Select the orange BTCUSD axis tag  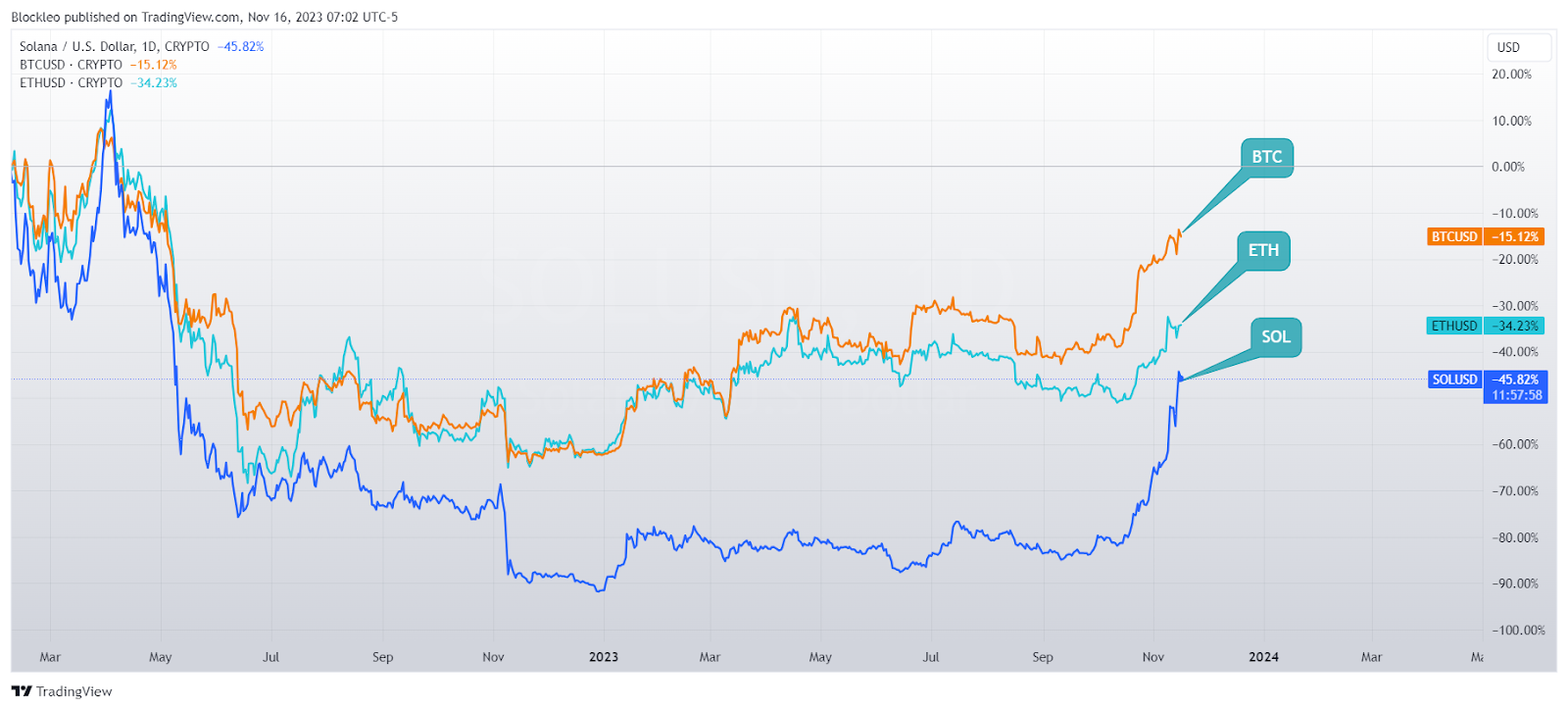coord(1453,236)
